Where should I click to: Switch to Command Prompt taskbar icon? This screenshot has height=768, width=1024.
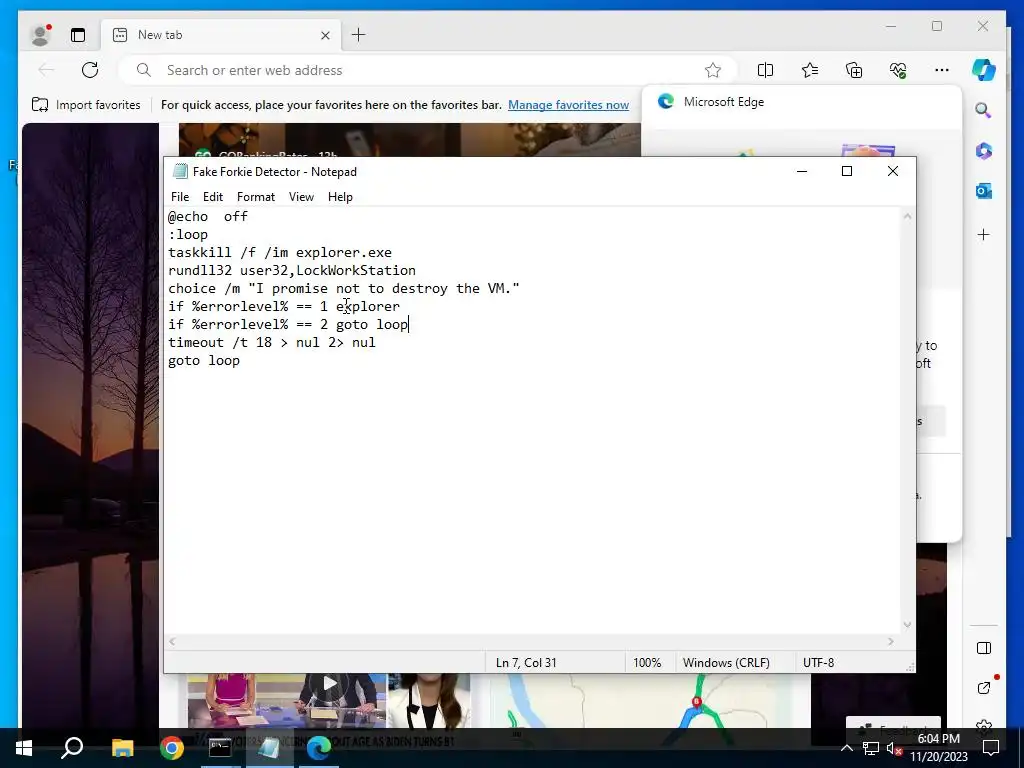point(220,748)
